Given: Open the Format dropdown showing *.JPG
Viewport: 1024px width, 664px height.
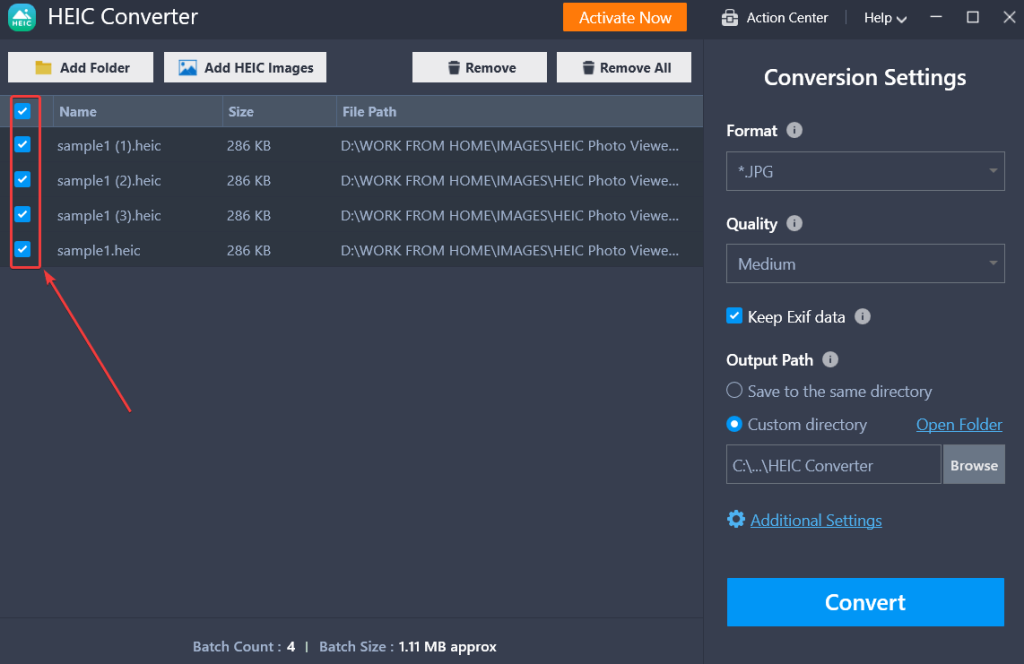Looking at the screenshot, I should [865, 171].
